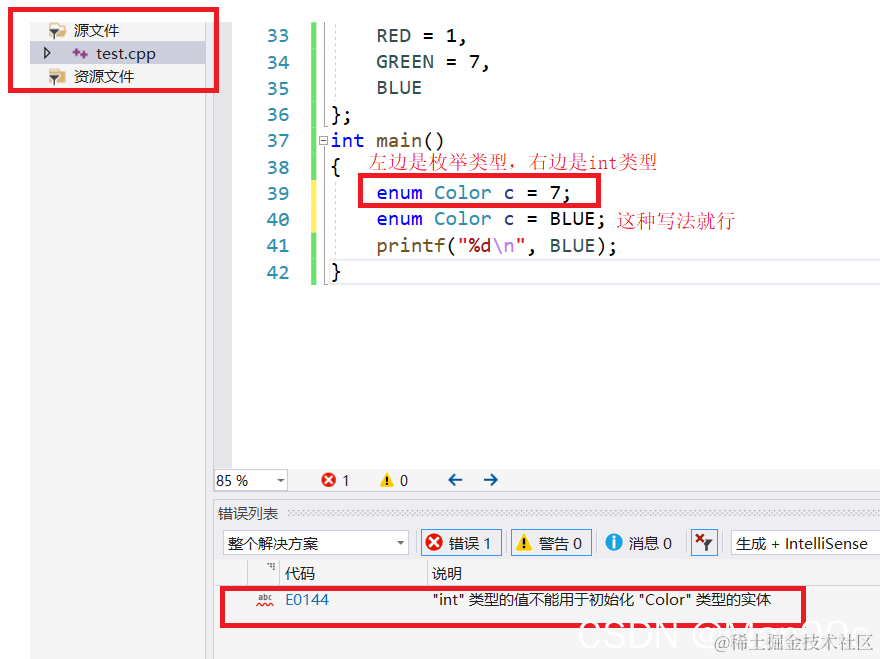
Task: Place cursor on printf("%d\n", BLUE); line
Action: click(x=496, y=246)
